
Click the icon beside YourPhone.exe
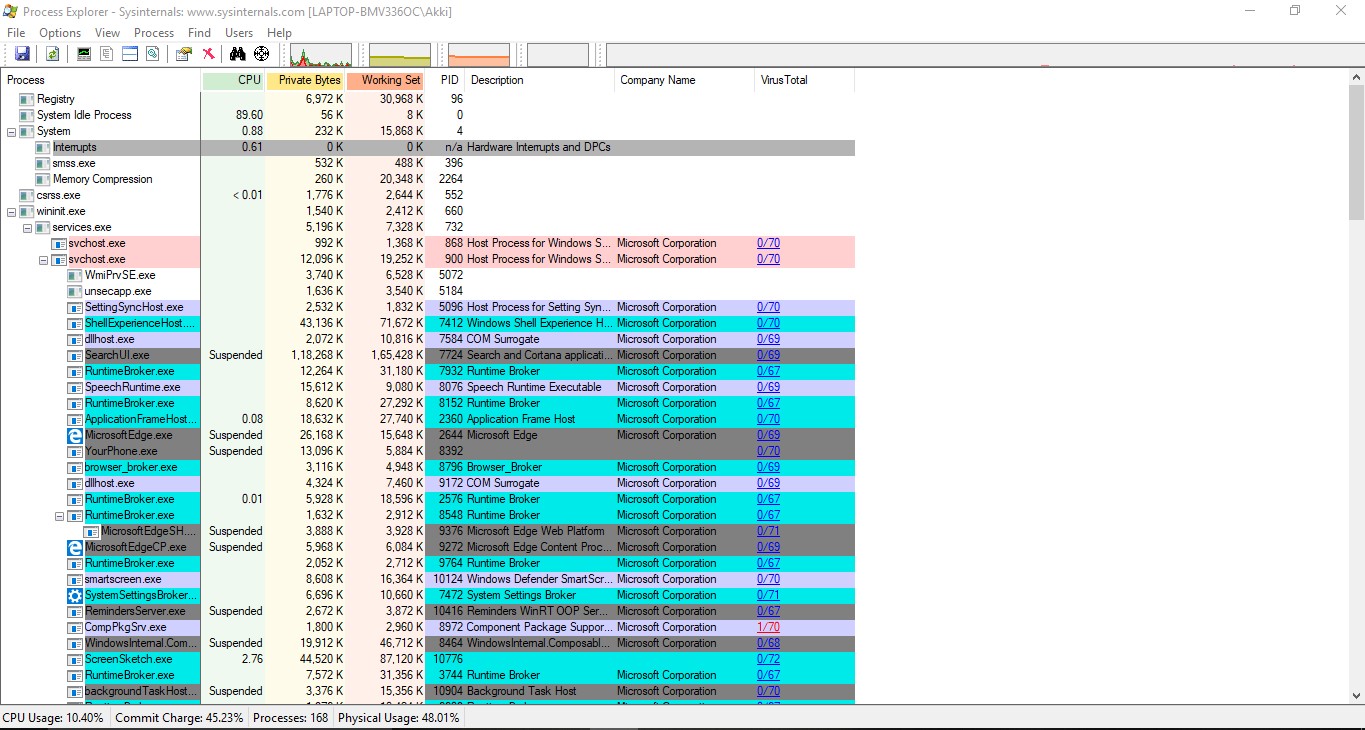click(x=75, y=451)
